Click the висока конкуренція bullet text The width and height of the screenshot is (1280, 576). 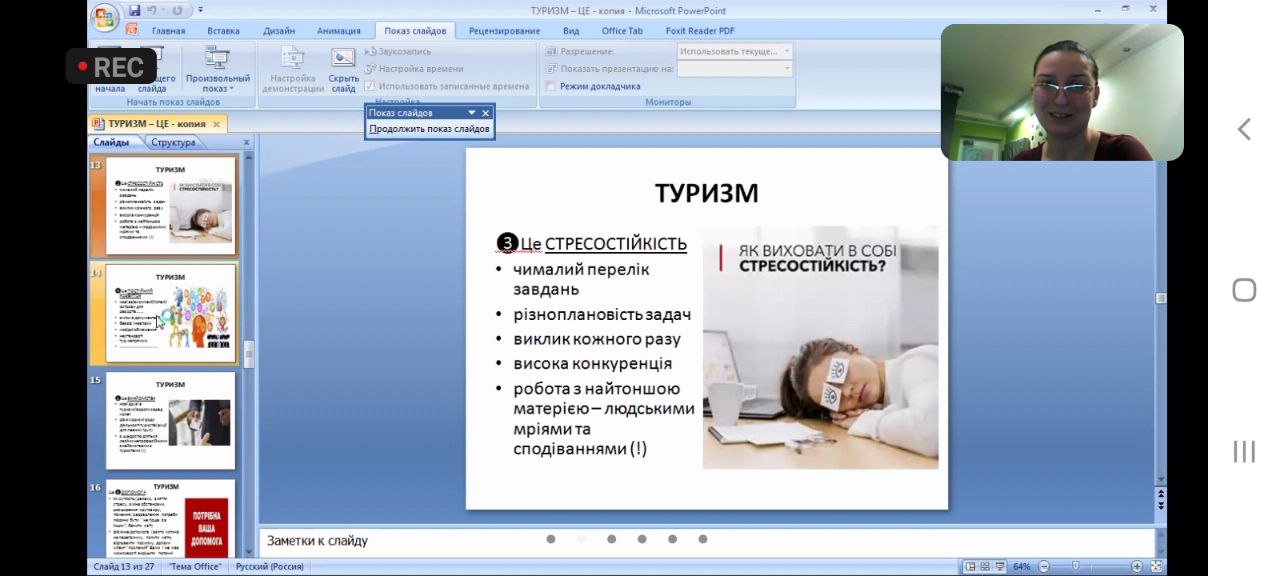pyautogui.click(x=592, y=364)
